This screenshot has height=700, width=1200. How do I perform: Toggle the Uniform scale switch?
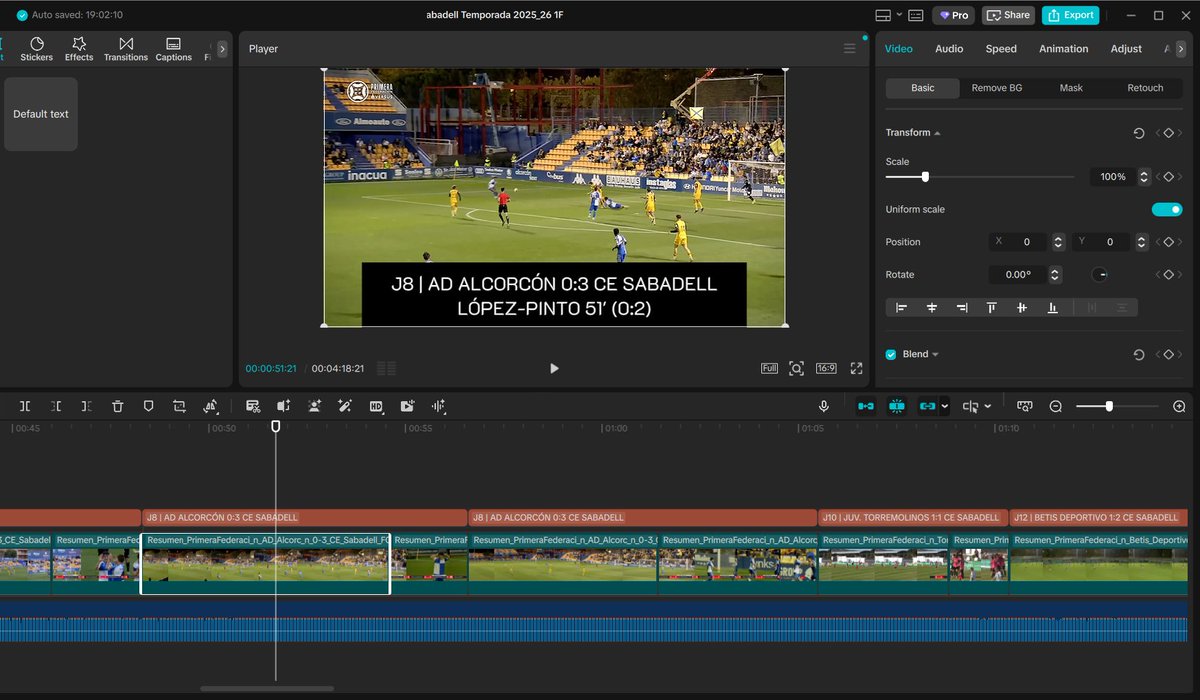[1167, 209]
